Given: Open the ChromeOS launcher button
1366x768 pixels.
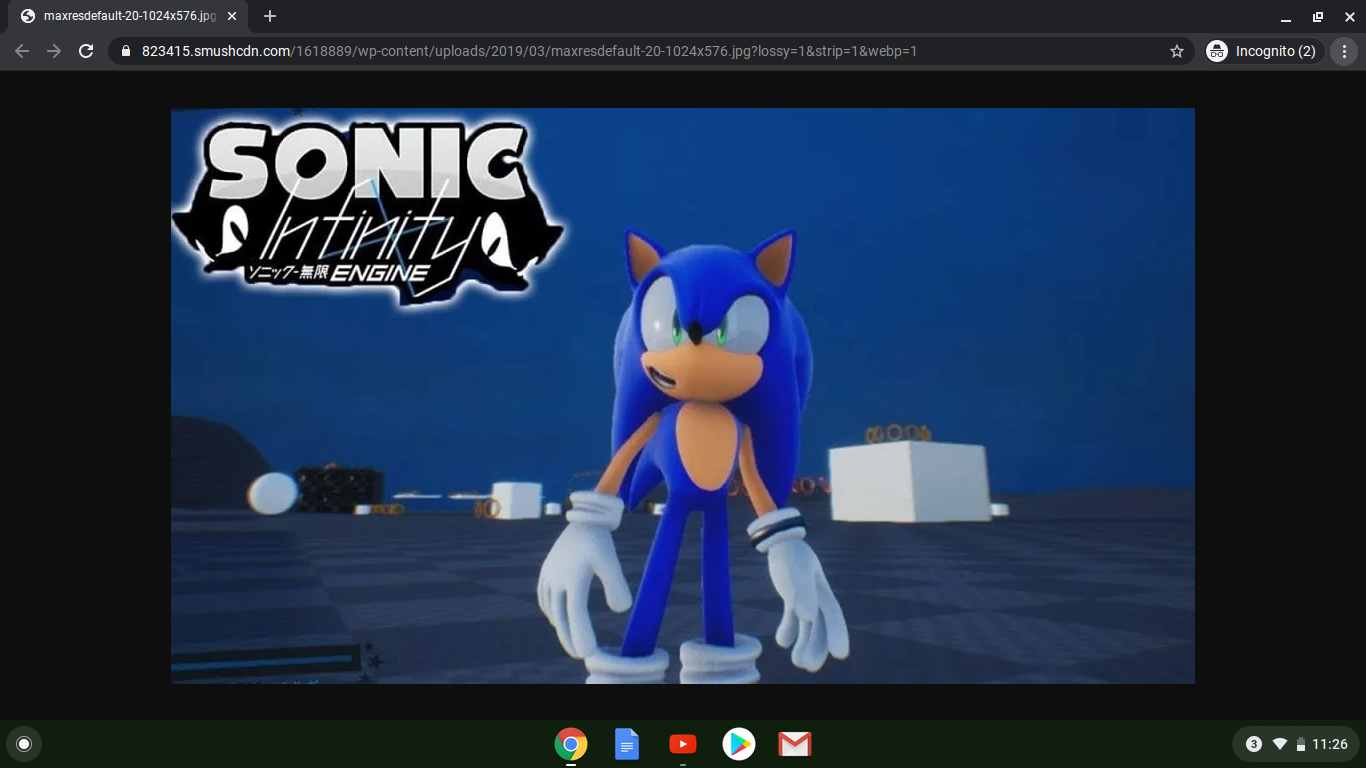Looking at the screenshot, I should pyautogui.click(x=24, y=744).
